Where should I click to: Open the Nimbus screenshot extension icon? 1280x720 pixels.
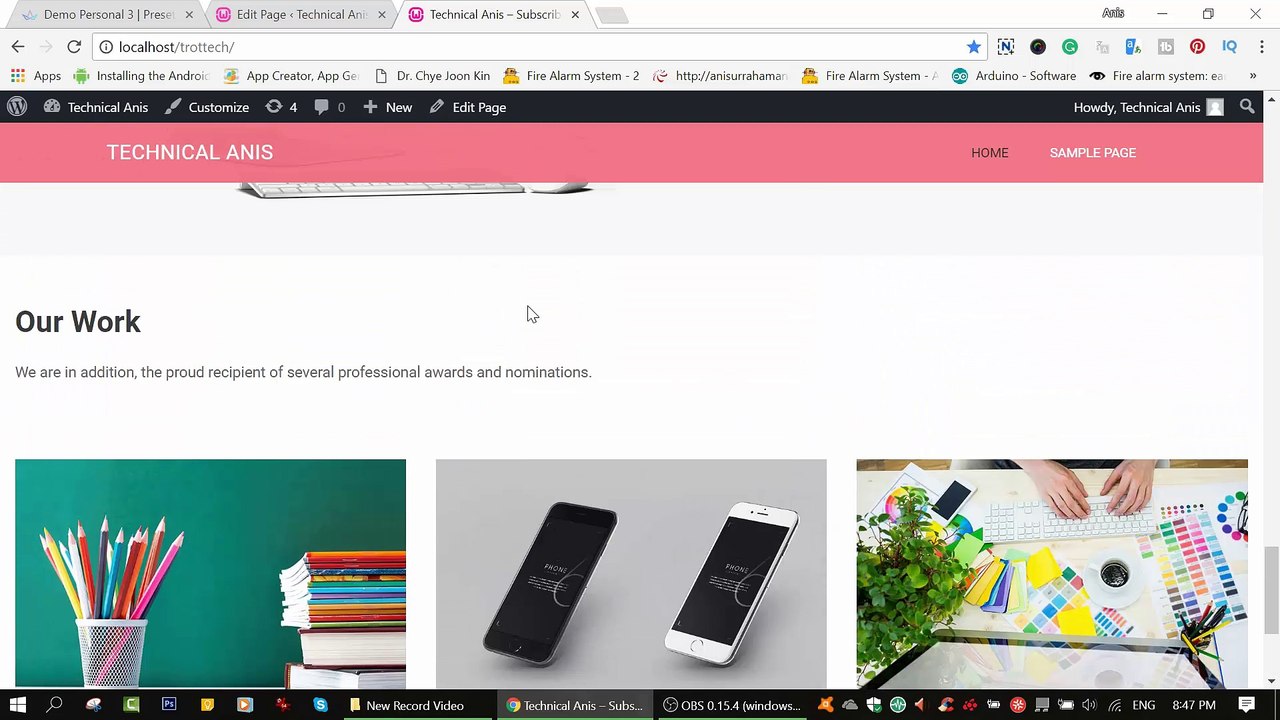click(x=1006, y=47)
